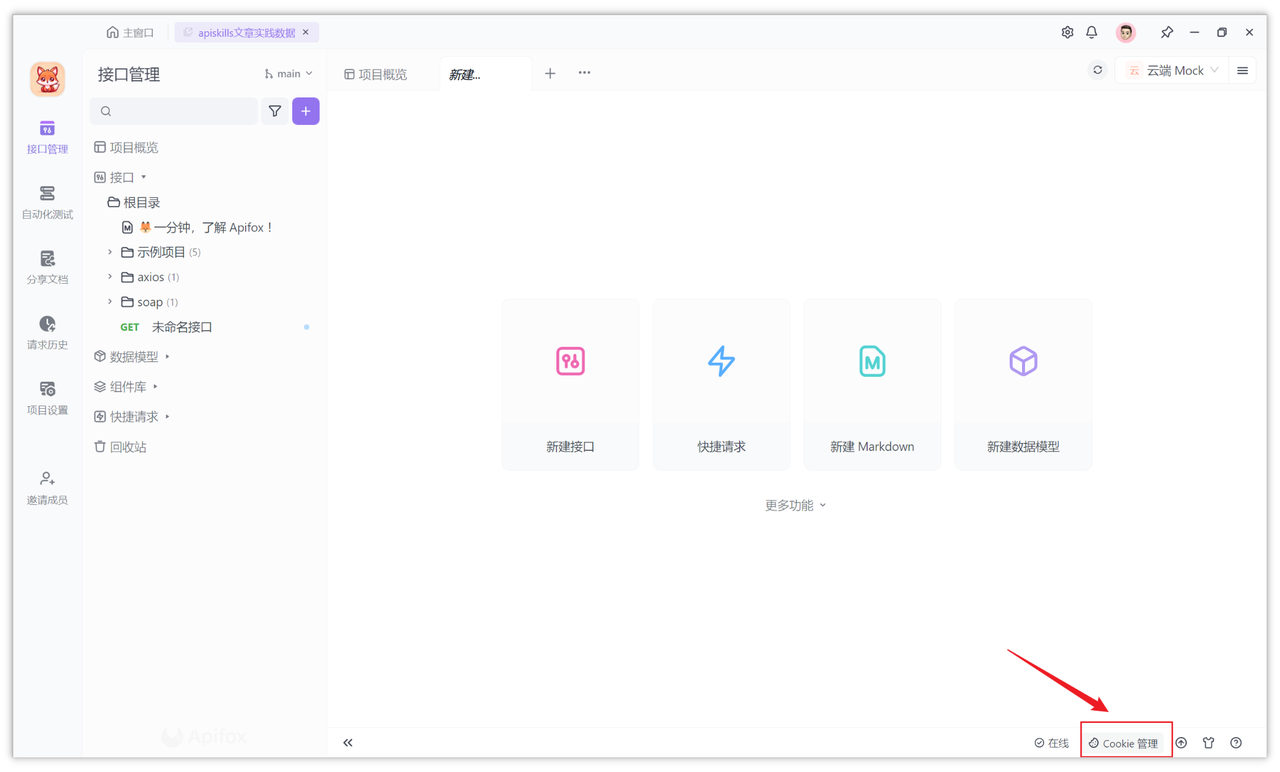This screenshot has width=1280, height=772.
Task: Click the upload arrow icon in status bar
Action: pyautogui.click(x=1181, y=743)
